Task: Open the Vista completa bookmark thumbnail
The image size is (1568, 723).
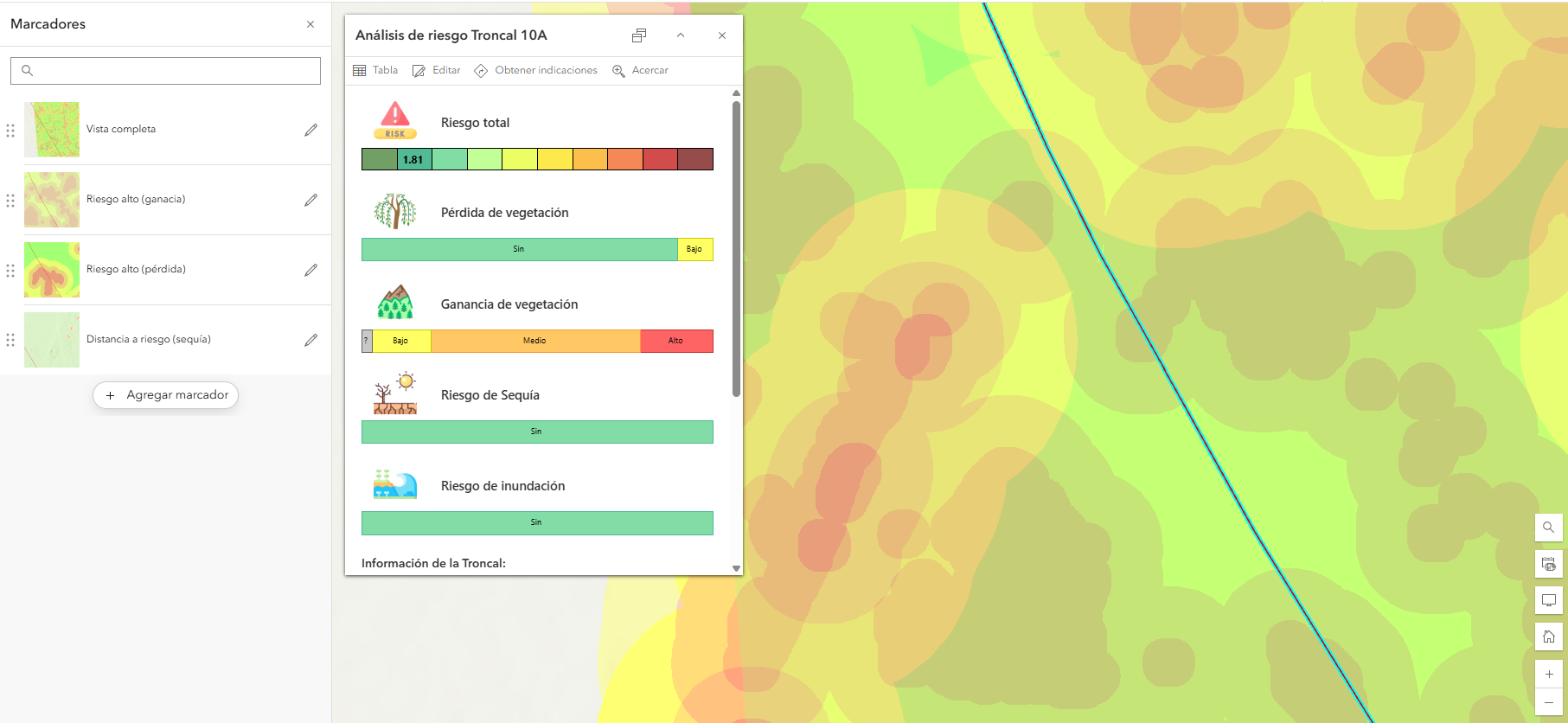Action: 52,130
